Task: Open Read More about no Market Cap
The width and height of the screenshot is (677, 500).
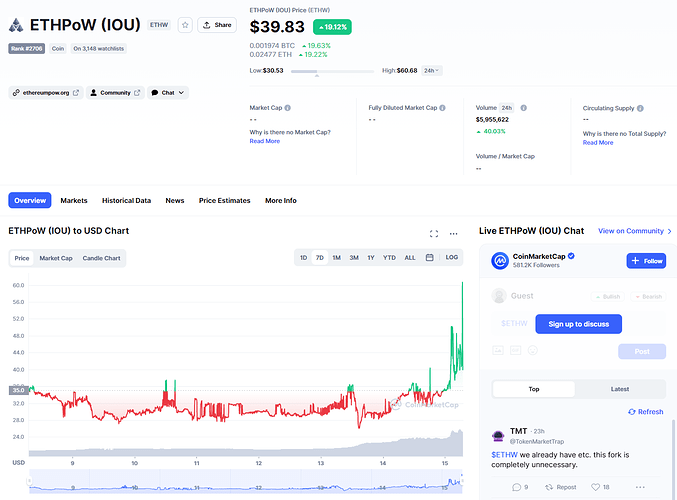Action: (265, 141)
